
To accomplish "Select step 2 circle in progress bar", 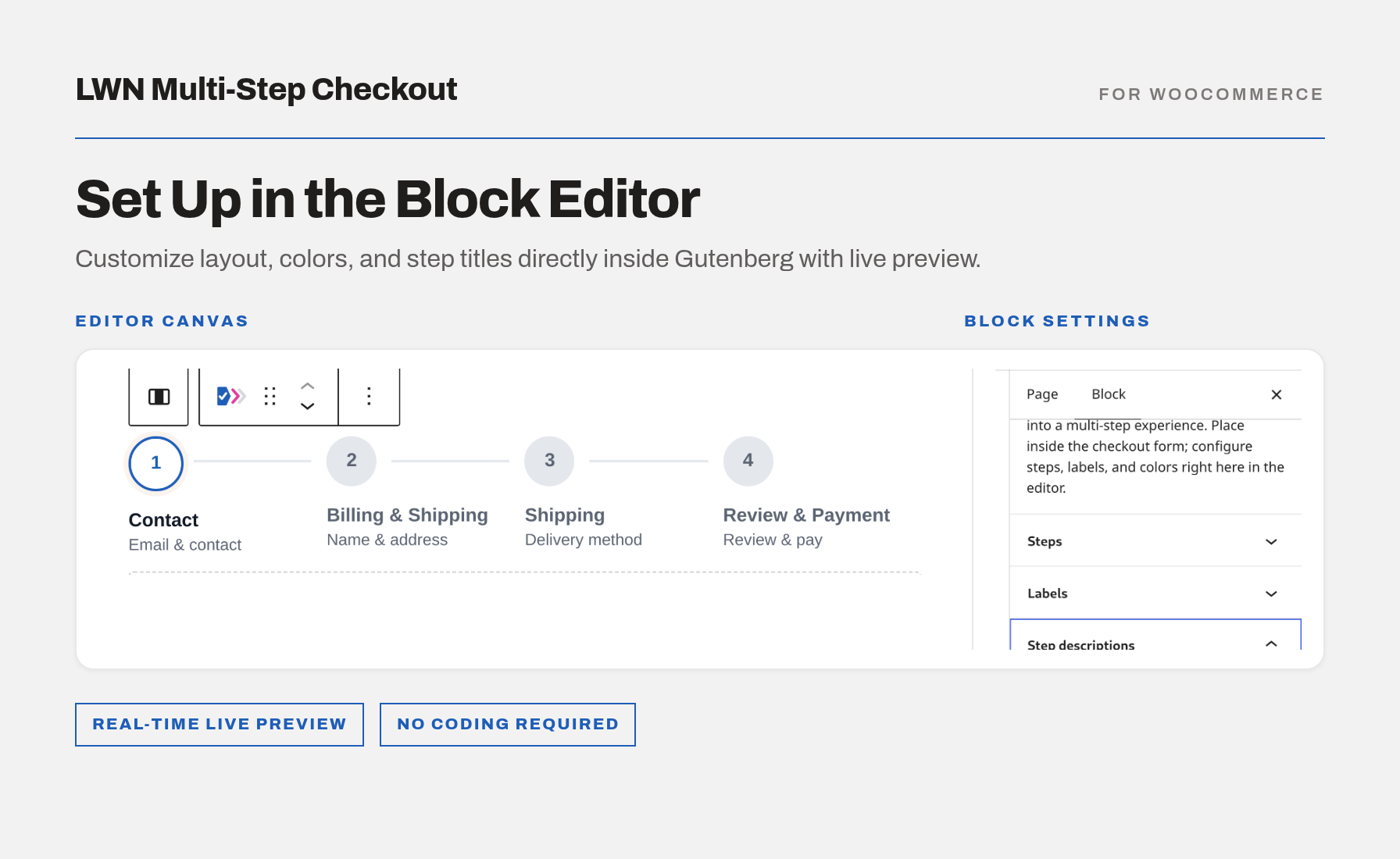I will [352, 461].
